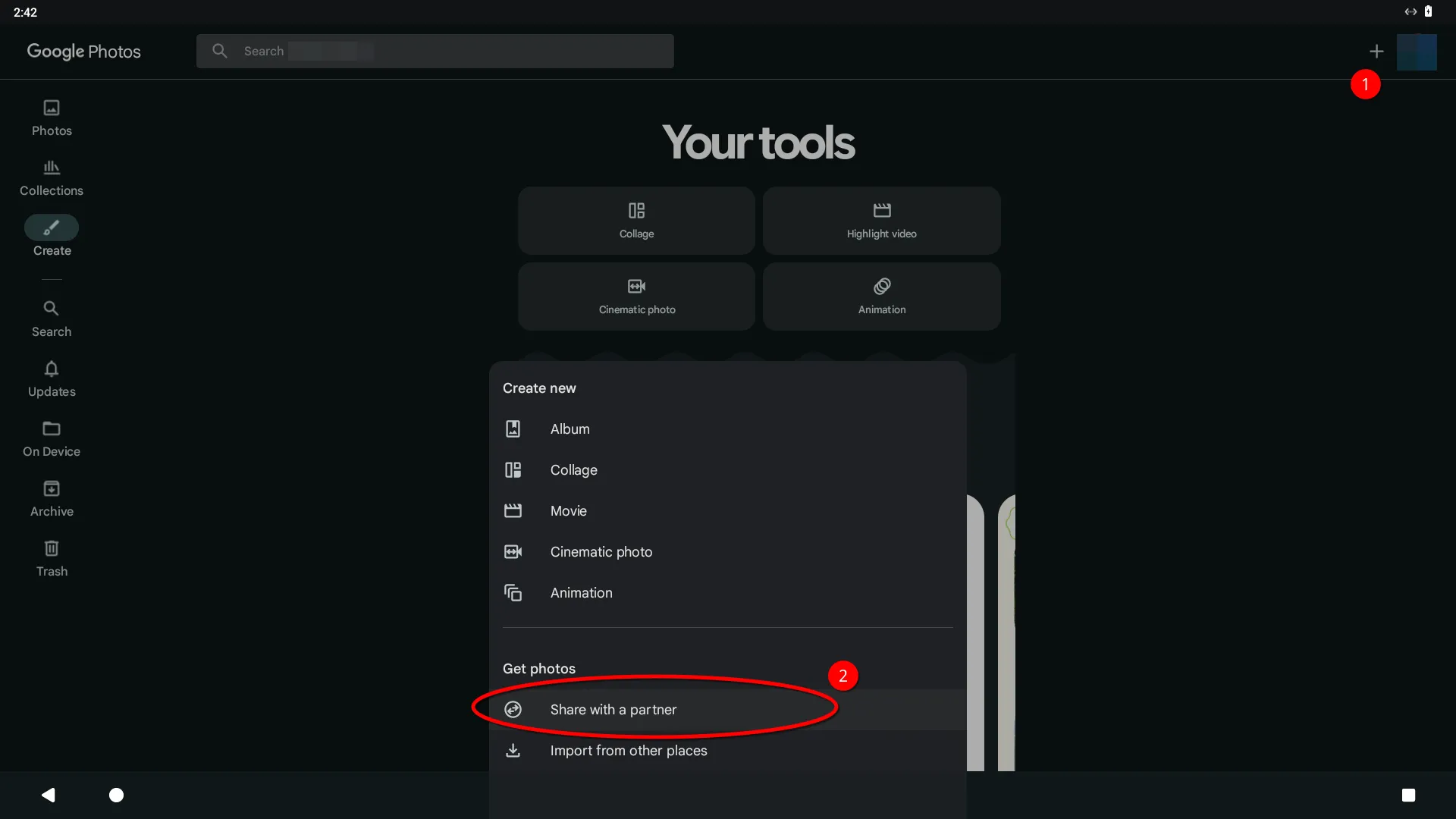Select Share with a partner

pyautogui.click(x=613, y=710)
